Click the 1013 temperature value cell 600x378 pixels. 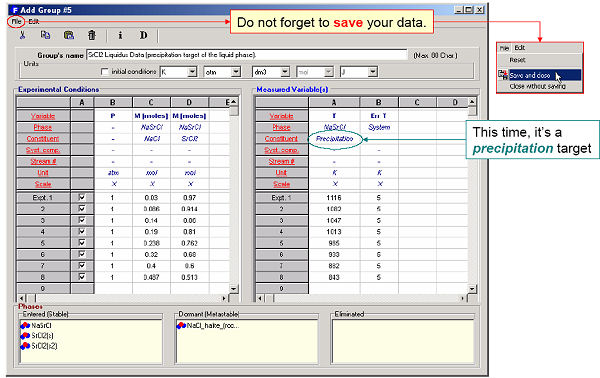[x=334, y=231]
